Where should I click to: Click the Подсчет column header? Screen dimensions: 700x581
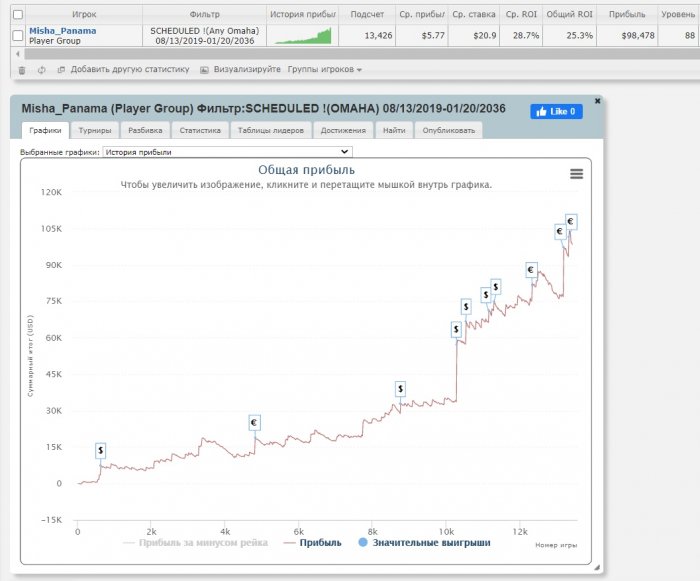click(367, 14)
